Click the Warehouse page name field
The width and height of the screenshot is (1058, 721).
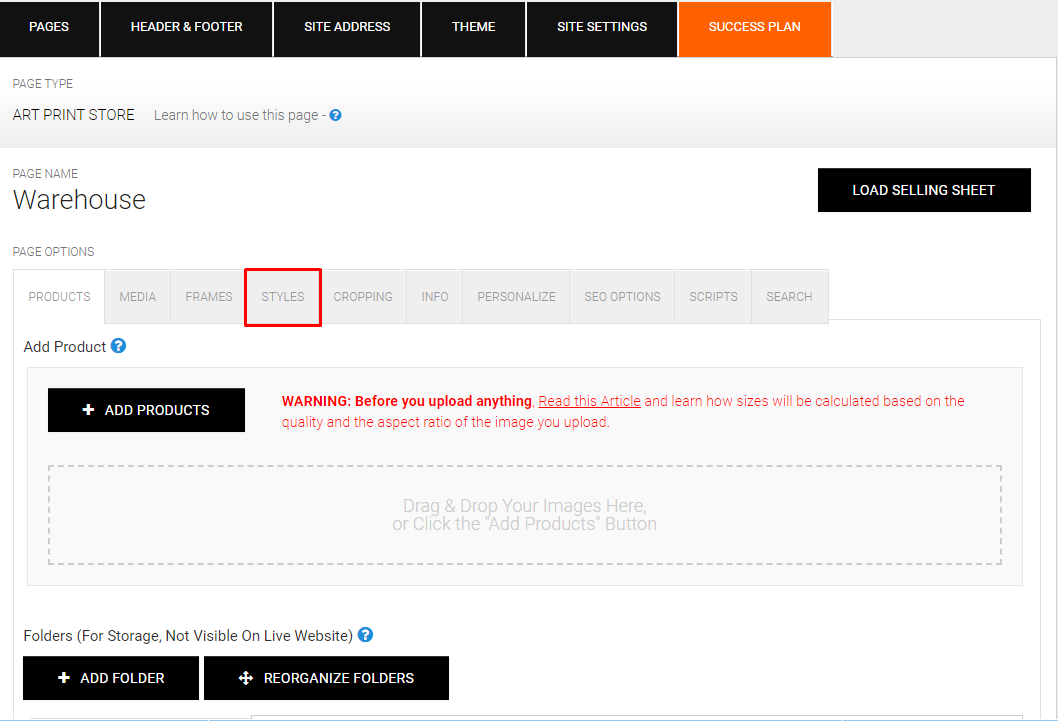(79, 200)
